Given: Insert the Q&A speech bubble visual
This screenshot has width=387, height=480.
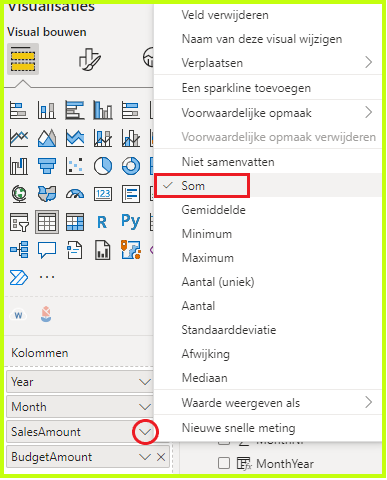Looking at the screenshot, I should (47, 250).
